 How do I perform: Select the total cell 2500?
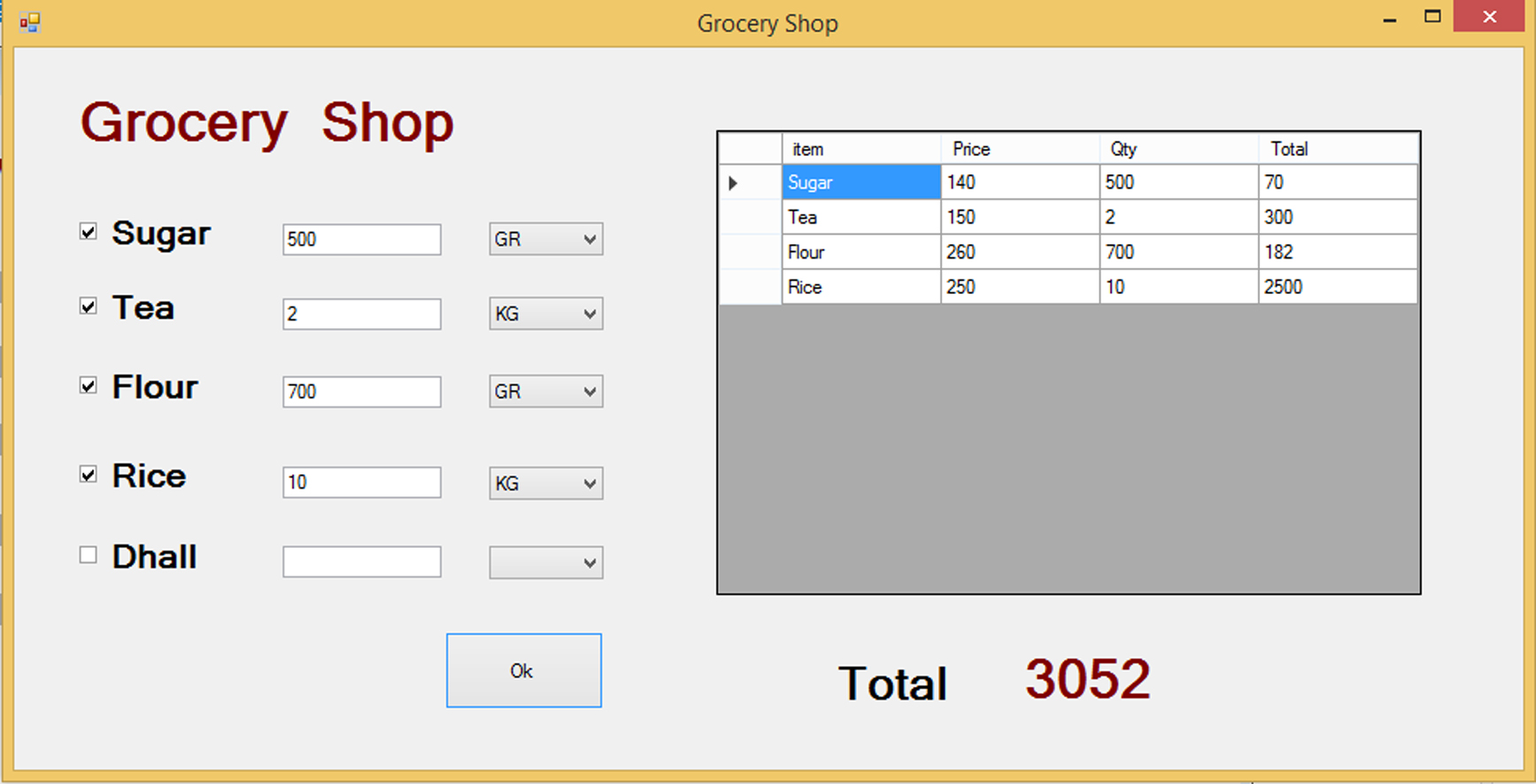[x=1338, y=287]
